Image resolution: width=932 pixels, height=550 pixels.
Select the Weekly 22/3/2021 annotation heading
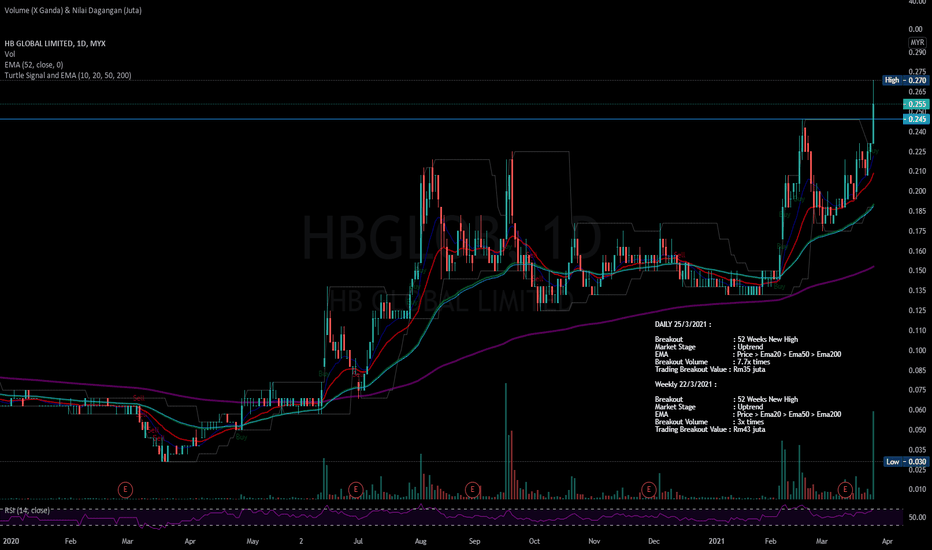pos(685,385)
